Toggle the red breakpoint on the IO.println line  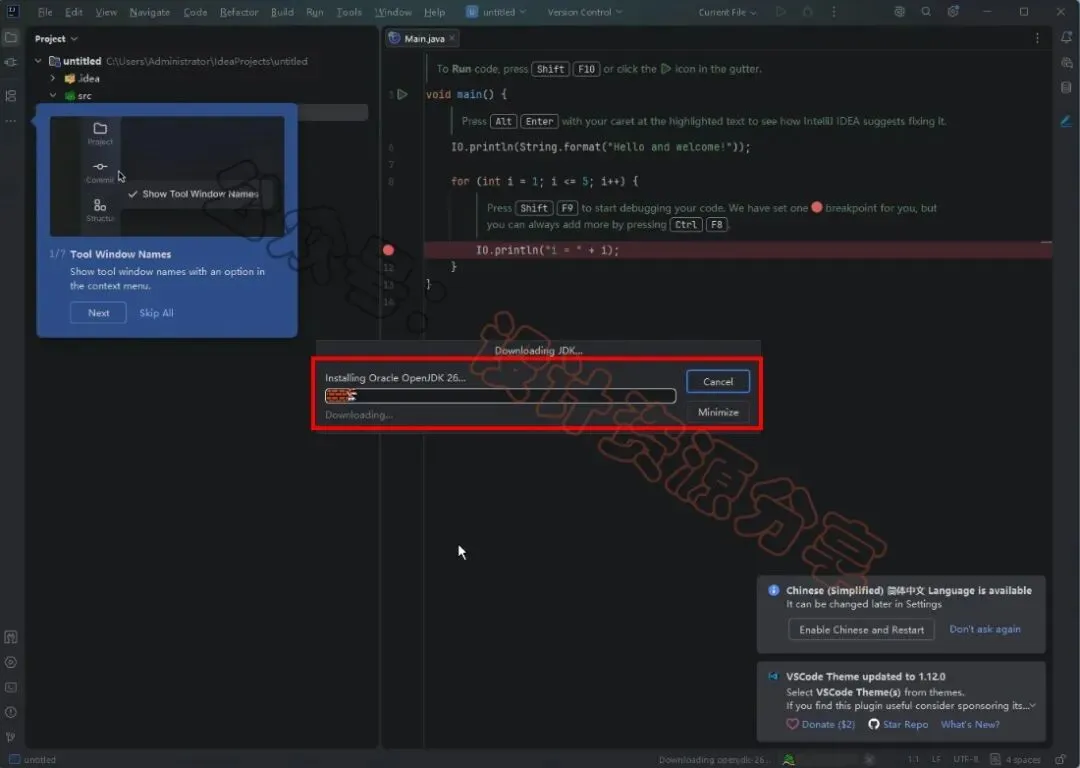[x=388, y=250]
